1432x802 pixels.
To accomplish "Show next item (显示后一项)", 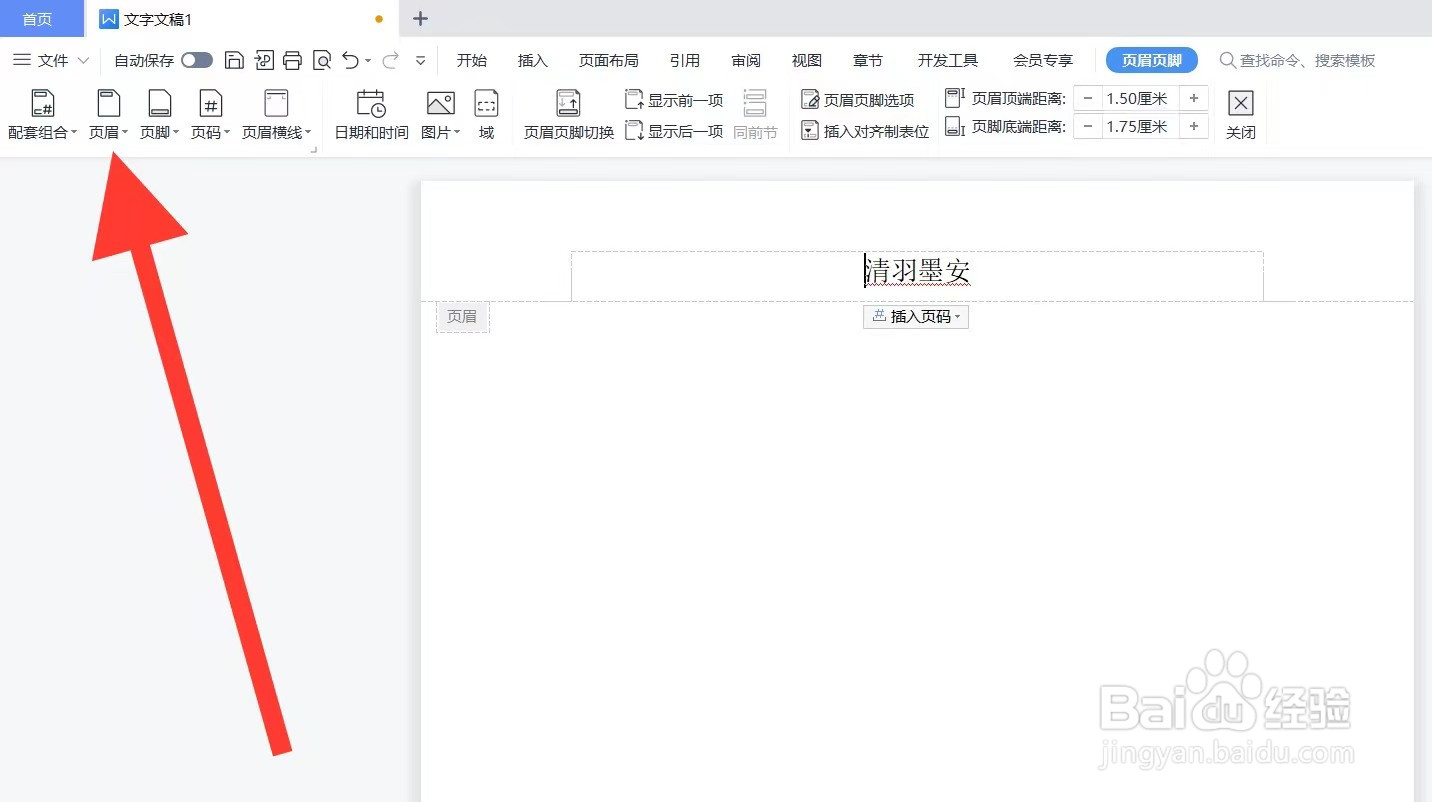I will tap(674, 131).
